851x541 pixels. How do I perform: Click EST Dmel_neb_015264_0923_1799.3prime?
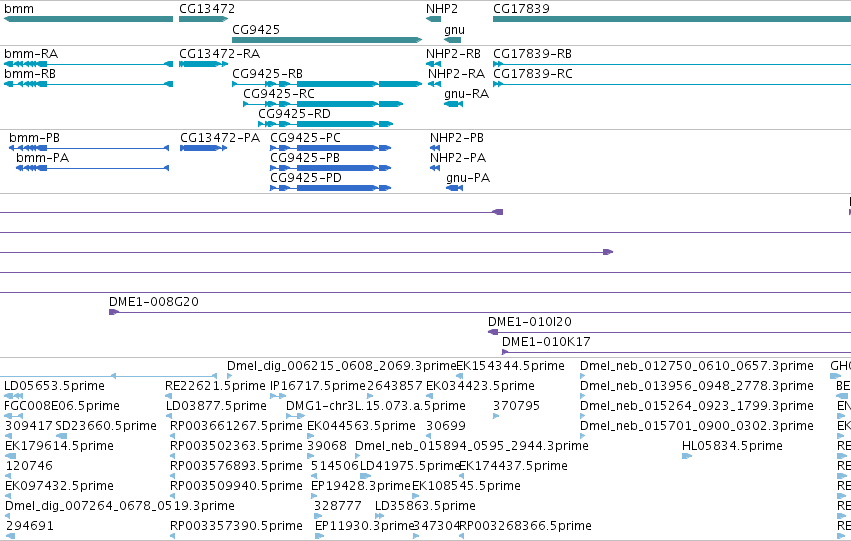pyautogui.click(x=583, y=416)
